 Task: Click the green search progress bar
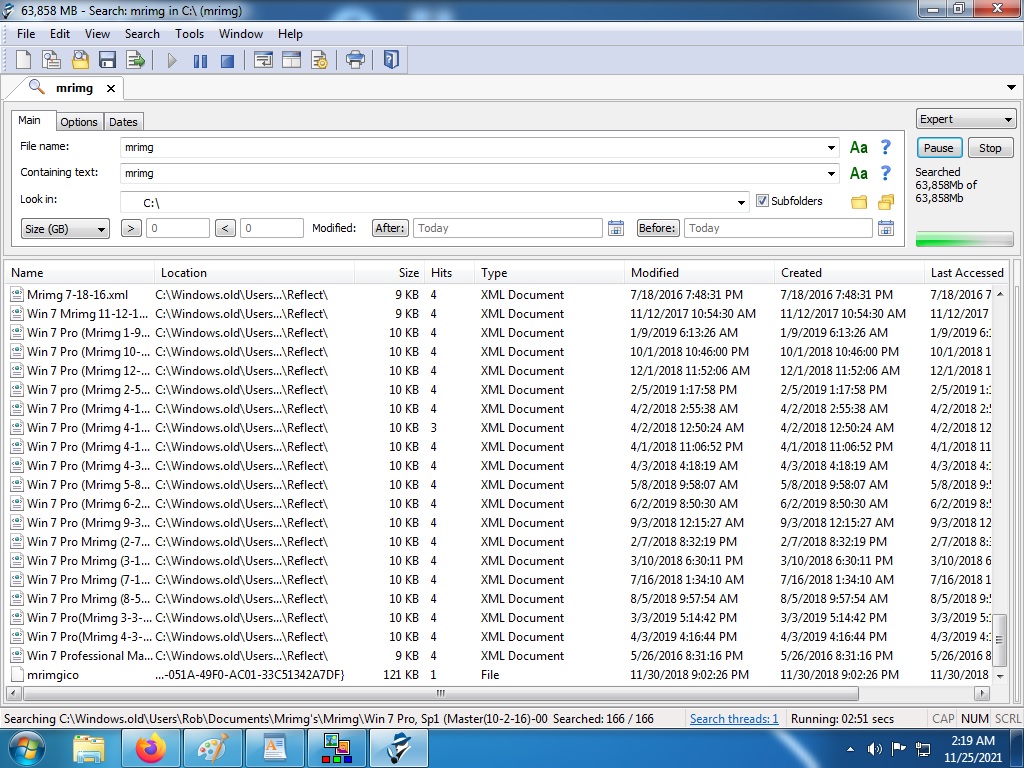(x=965, y=240)
